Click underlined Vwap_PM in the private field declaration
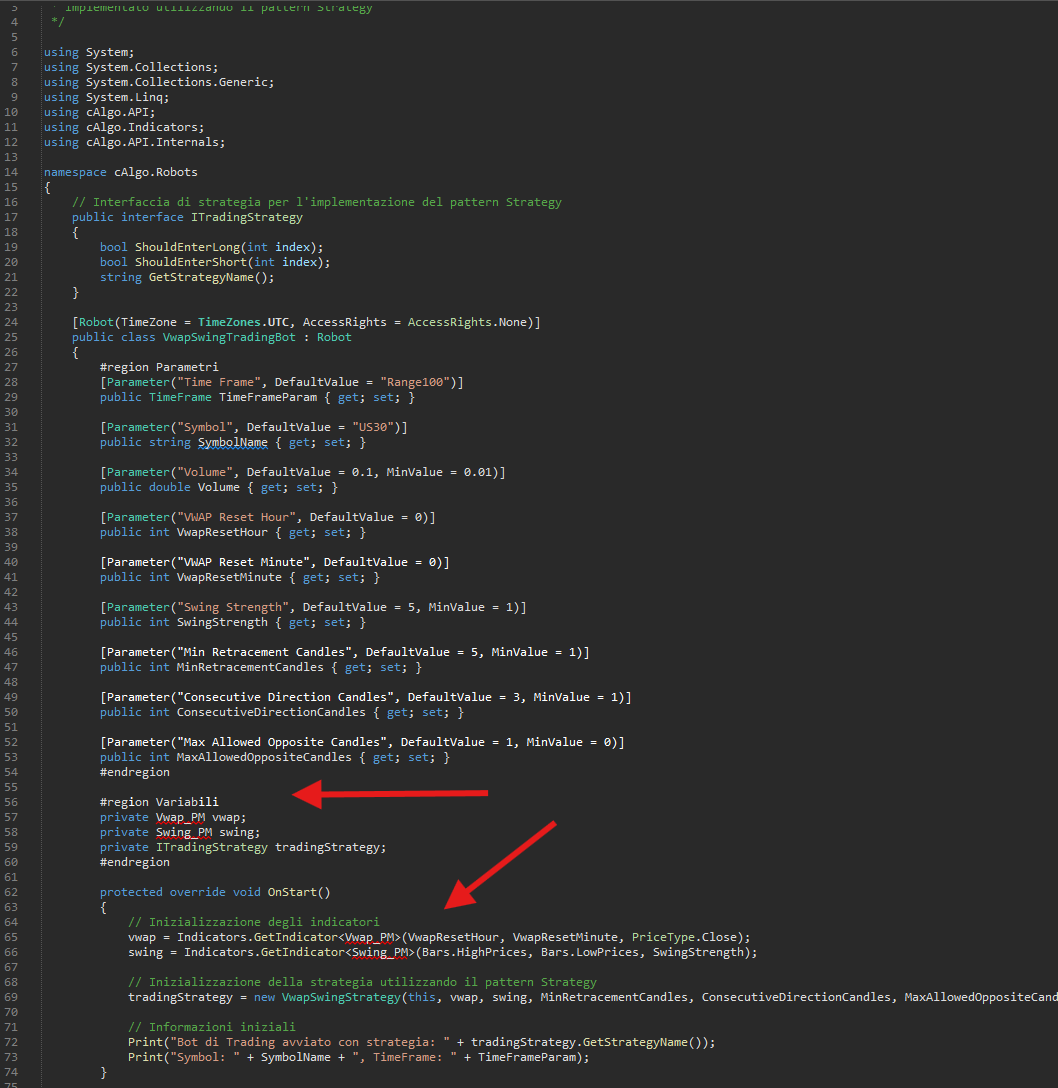Image resolution: width=1058 pixels, height=1088 pixels. click(x=180, y=817)
